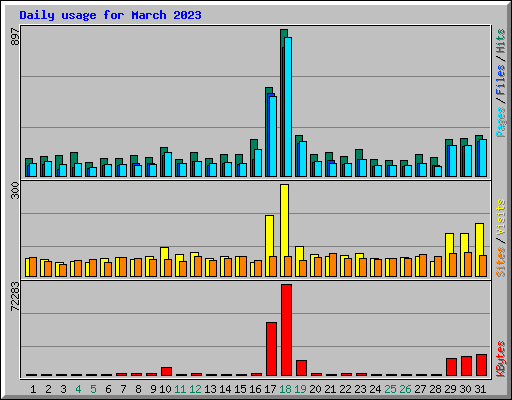Click day 5 on the x-axis
This screenshot has width=512, height=400.
[x=93, y=389]
